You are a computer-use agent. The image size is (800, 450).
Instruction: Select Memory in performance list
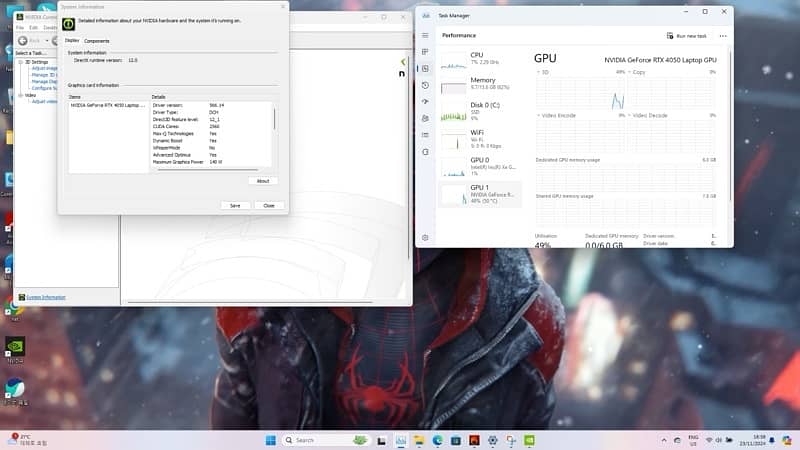(x=482, y=83)
